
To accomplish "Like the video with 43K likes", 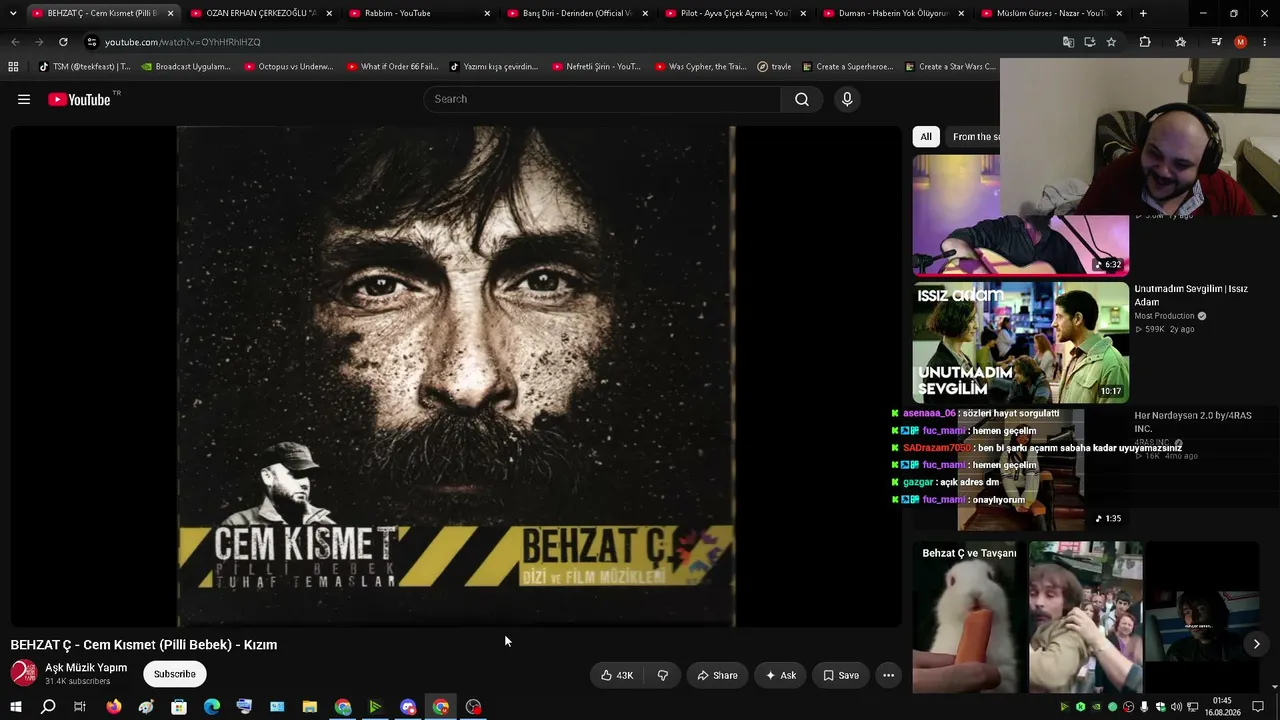I will click(x=616, y=675).
